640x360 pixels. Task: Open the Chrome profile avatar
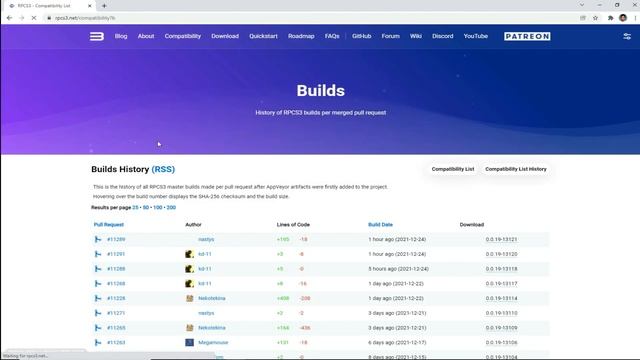point(623,18)
